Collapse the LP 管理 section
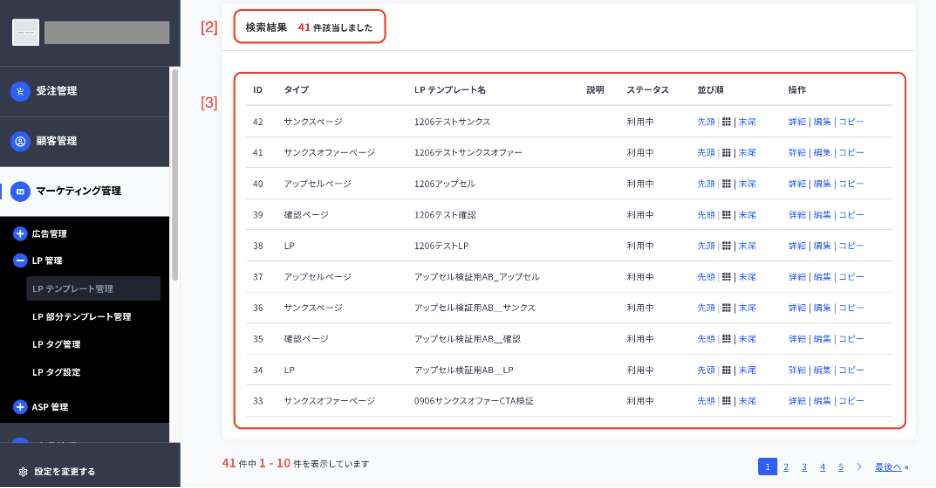The width and height of the screenshot is (936, 488). tap(20, 261)
